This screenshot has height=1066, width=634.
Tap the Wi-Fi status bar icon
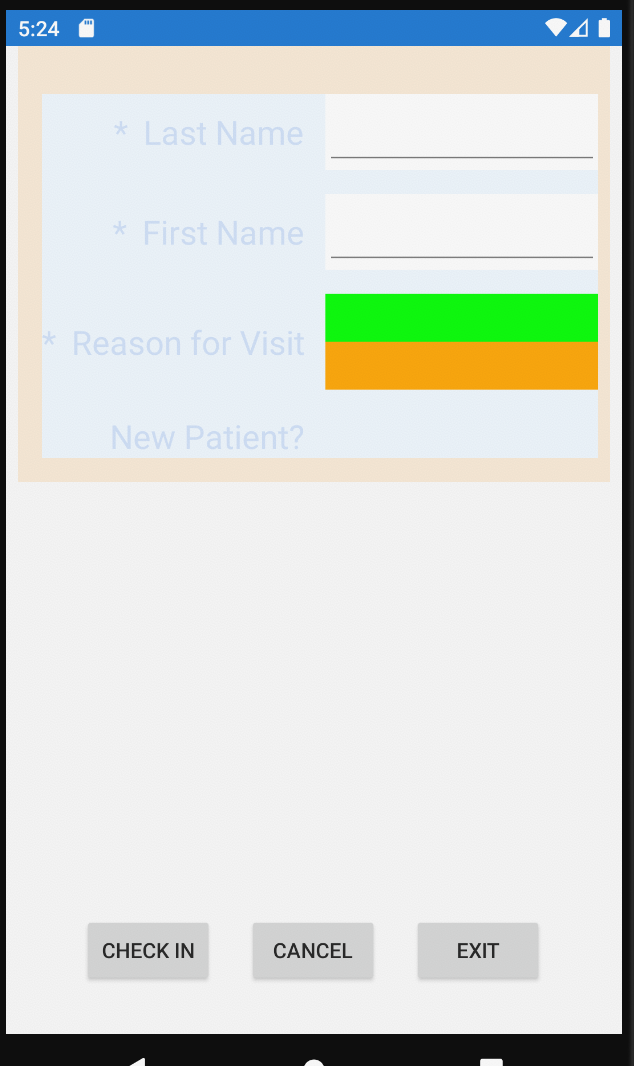[557, 28]
